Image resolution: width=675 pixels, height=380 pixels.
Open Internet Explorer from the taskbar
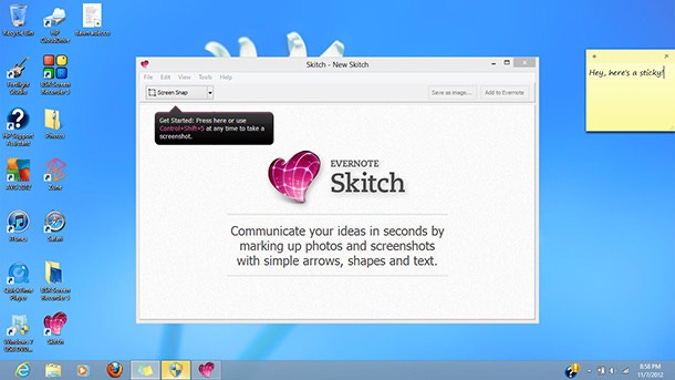[22, 370]
